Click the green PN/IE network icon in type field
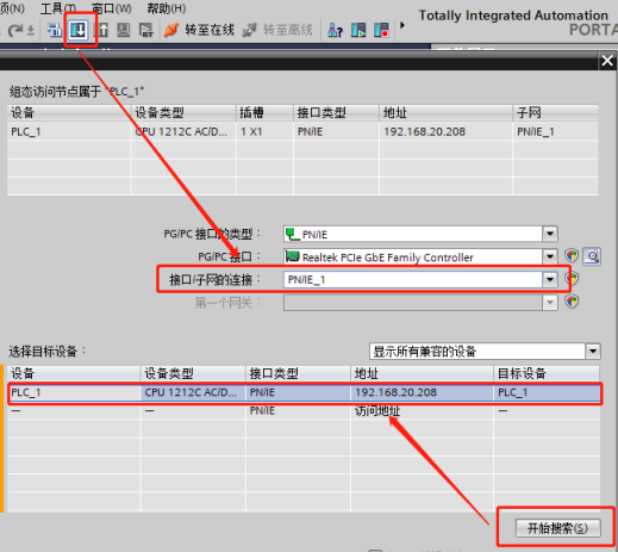 click(292, 234)
